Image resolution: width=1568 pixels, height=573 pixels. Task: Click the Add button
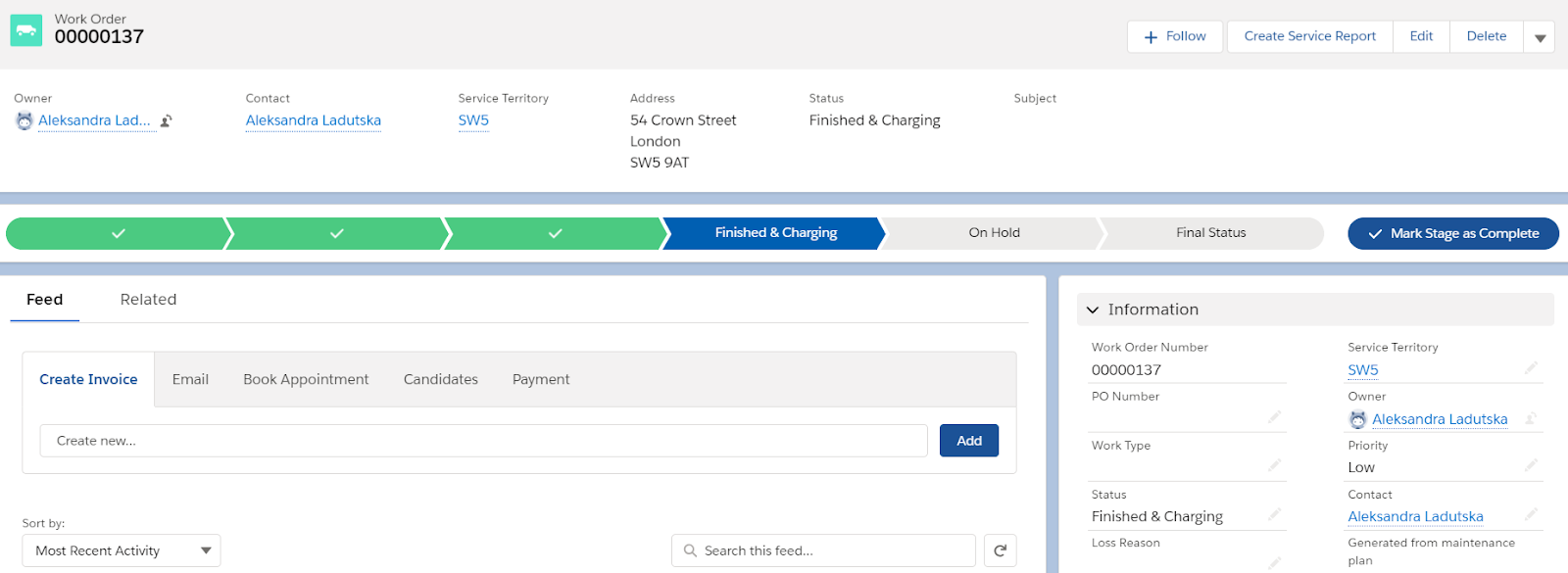[x=969, y=441]
